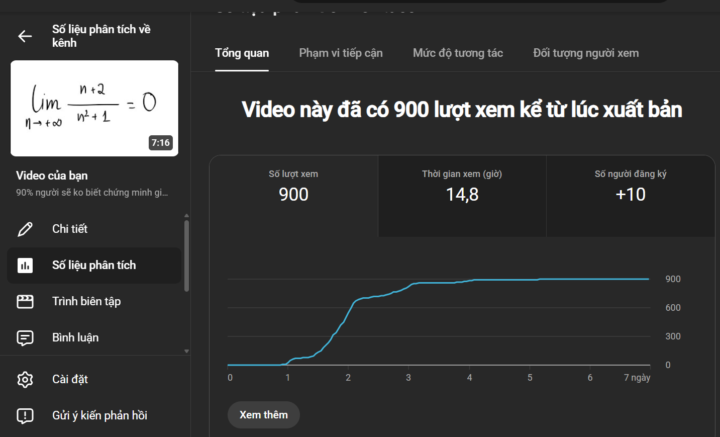Open the Mức độ tương tác tab
Viewport: 720px width, 437px height.
point(458,53)
